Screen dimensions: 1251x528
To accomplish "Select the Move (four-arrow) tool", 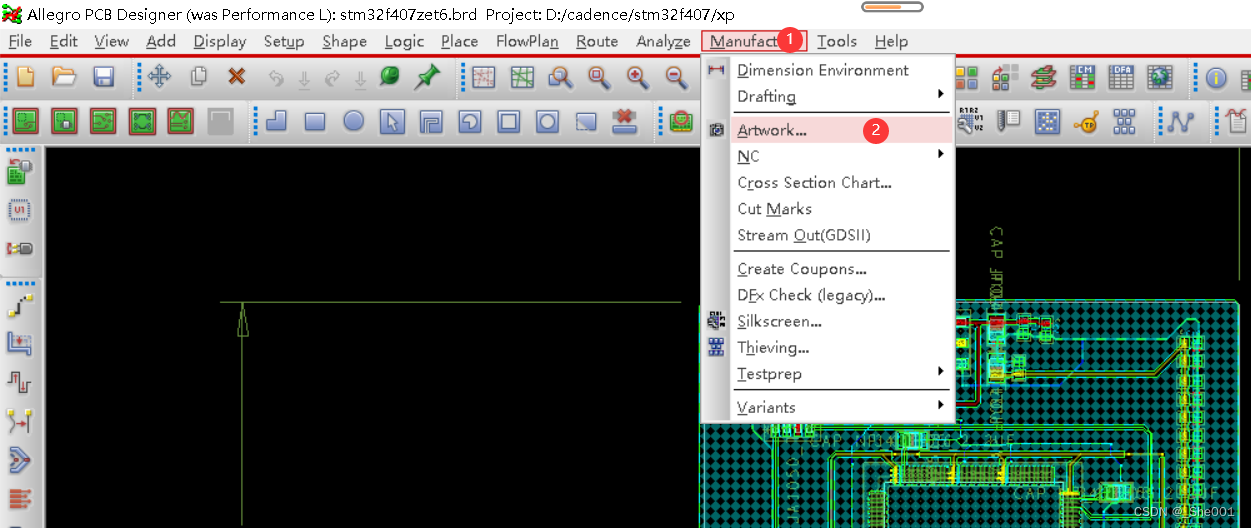I will pos(159,77).
